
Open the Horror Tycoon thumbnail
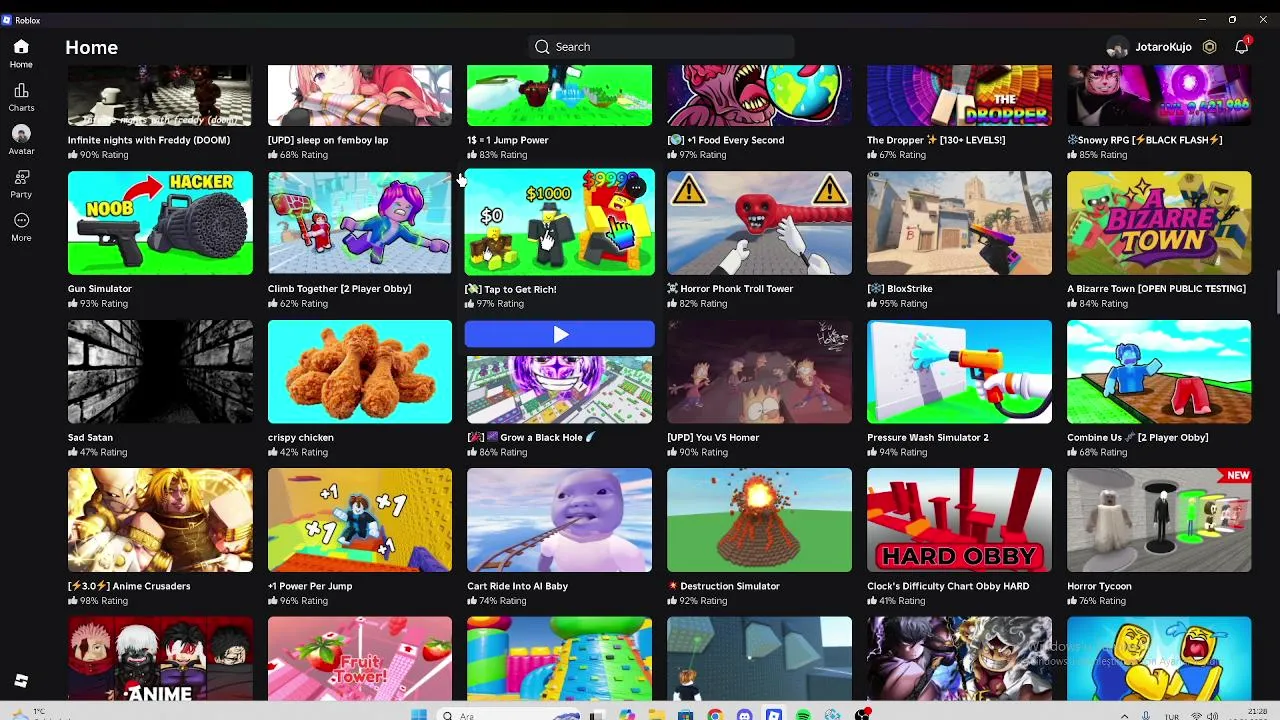coord(1159,520)
